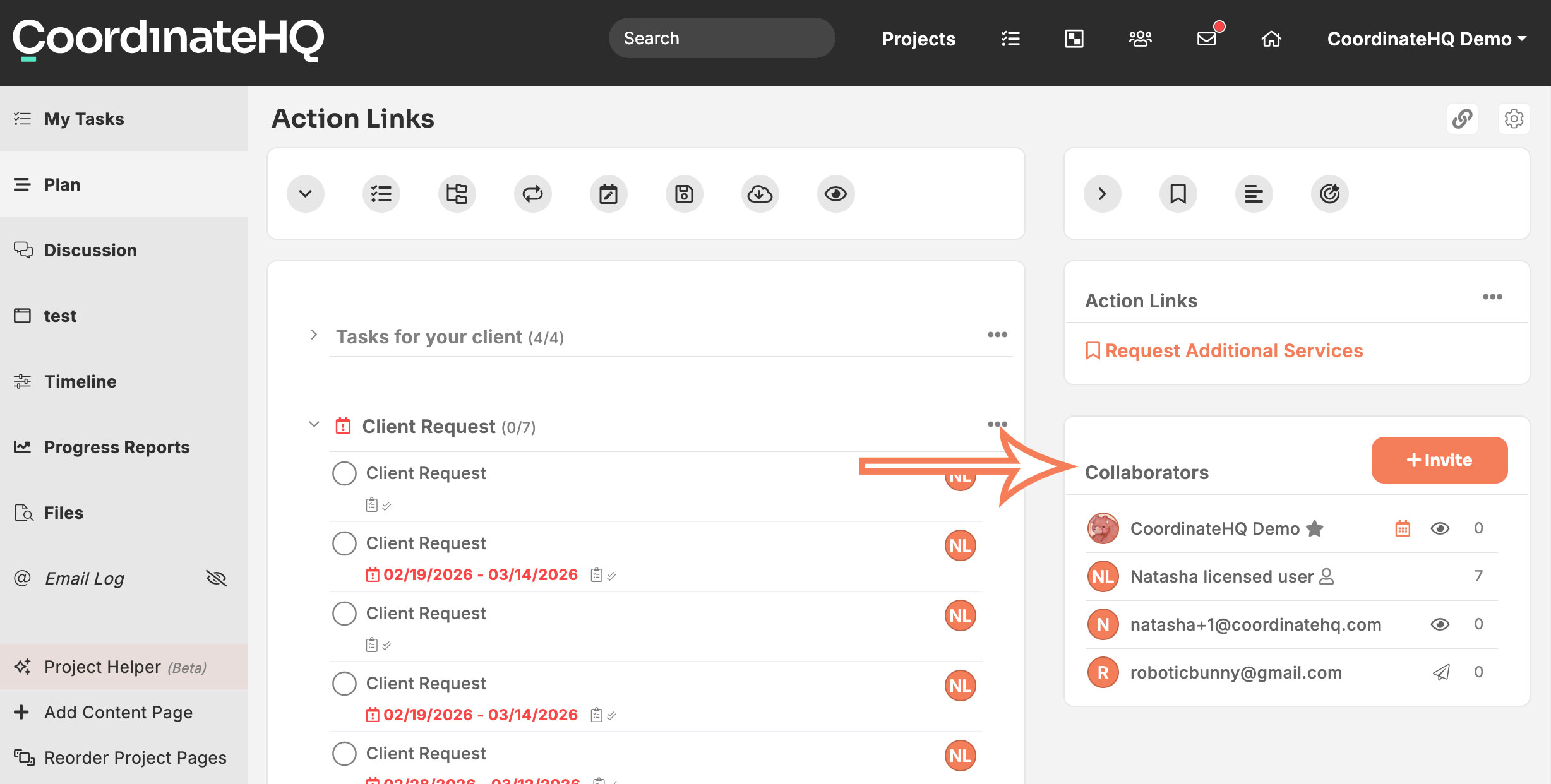Click paper plane icon for roboticbunny@gmail.com

tap(1441, 672)
